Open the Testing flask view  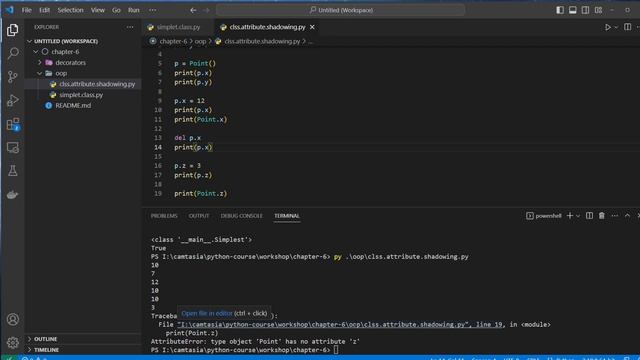(13, 171)
